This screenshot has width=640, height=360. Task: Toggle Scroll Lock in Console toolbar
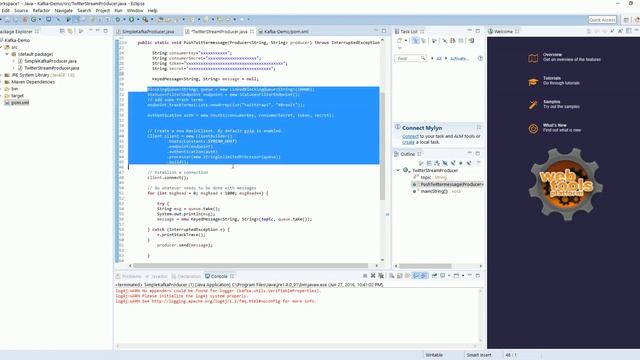pyautogui.click(x=400, y=276)
